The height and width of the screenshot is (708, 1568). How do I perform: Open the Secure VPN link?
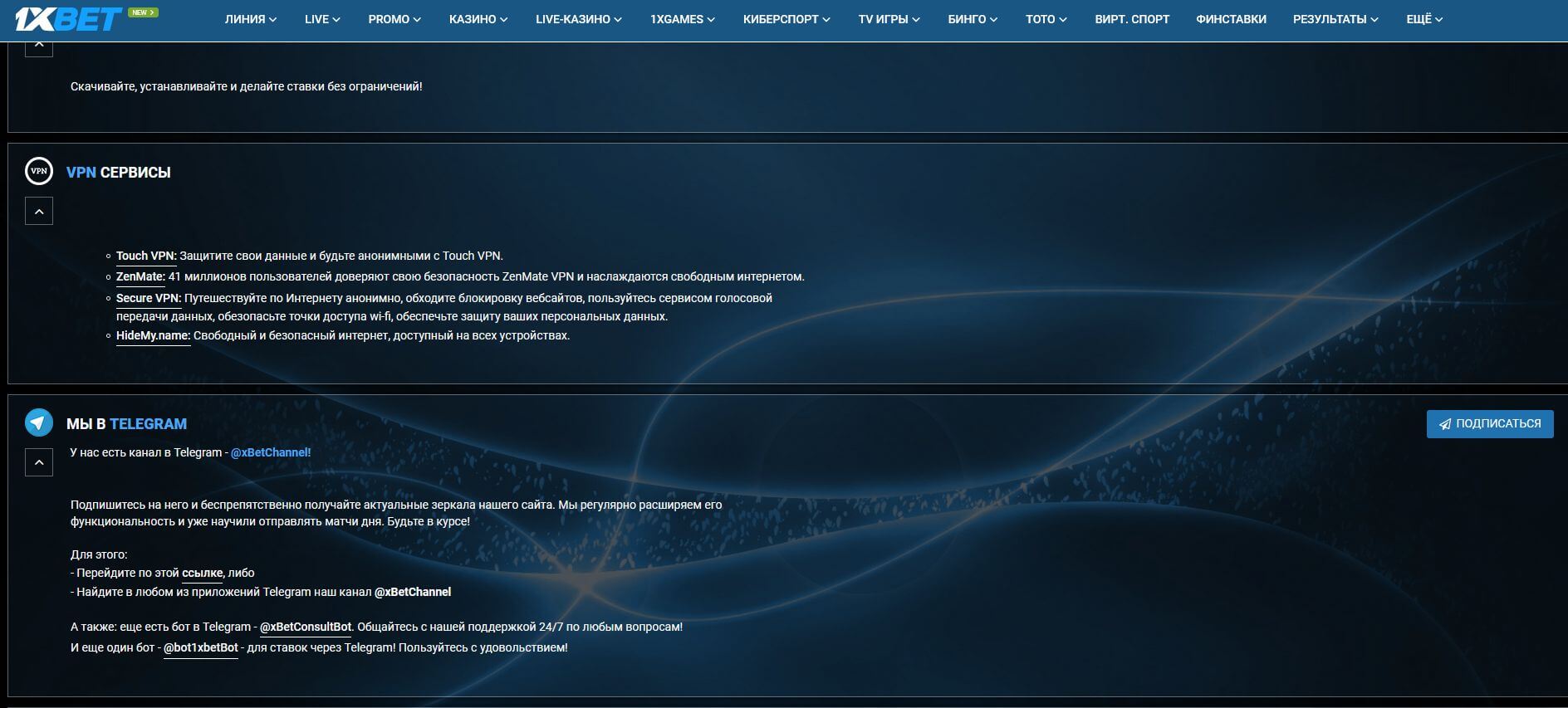[x=149, y=298]
